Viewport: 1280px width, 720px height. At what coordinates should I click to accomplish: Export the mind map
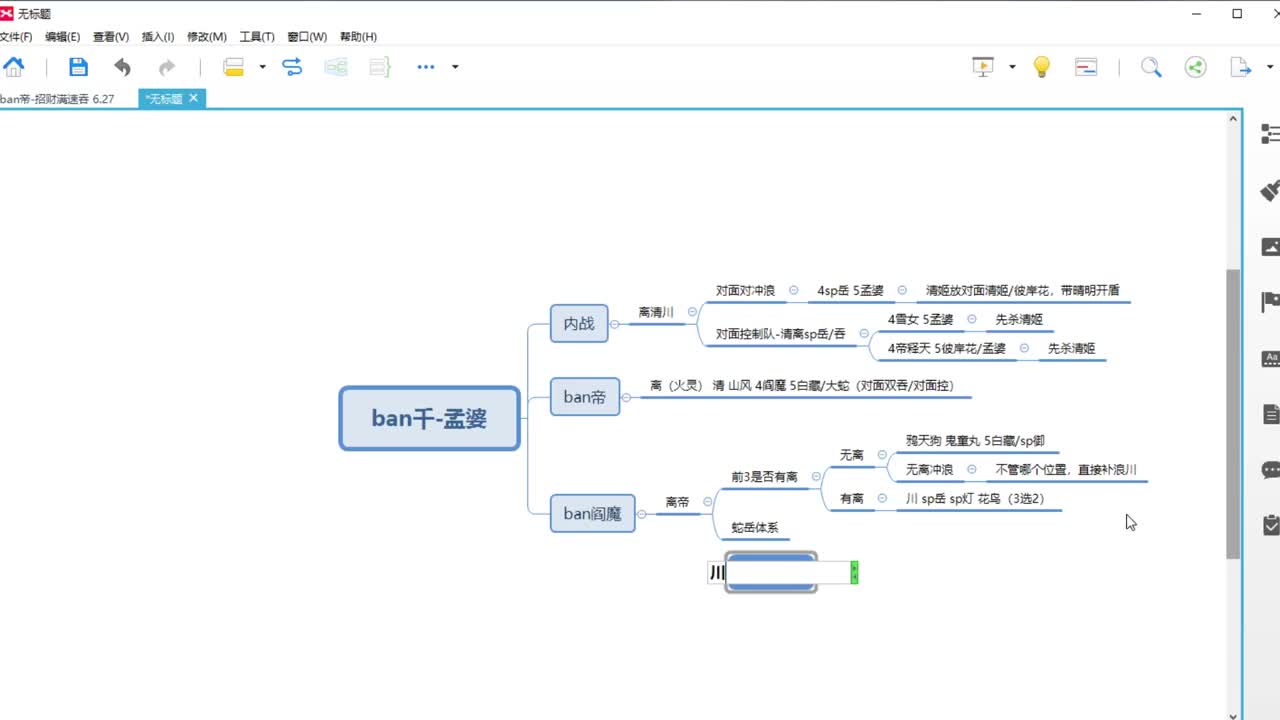(x=1240, y=67)
